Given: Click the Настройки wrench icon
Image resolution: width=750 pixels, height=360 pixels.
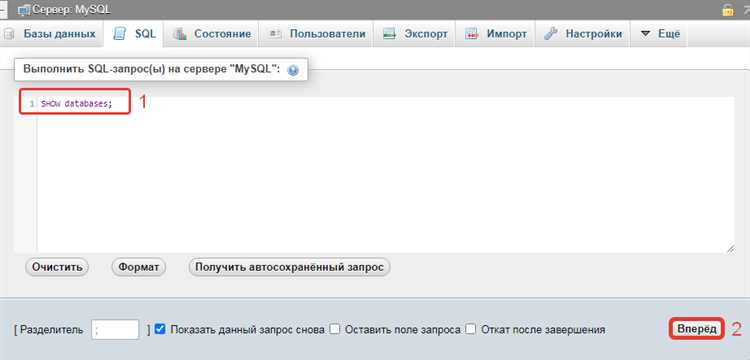Looking at the screenshot, I should click(x=551, y=33).
